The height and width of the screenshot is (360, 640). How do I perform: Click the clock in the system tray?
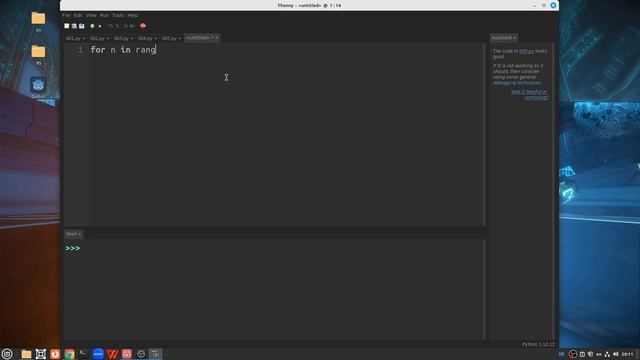(x=628, y=354)
